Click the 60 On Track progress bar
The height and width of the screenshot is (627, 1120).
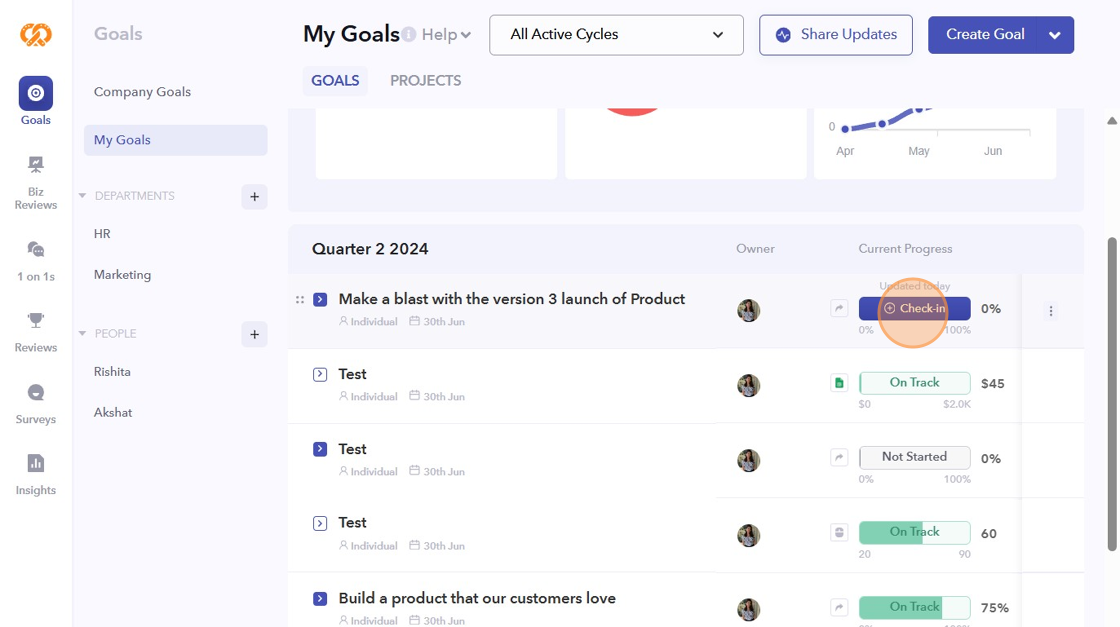coord(914,532)
